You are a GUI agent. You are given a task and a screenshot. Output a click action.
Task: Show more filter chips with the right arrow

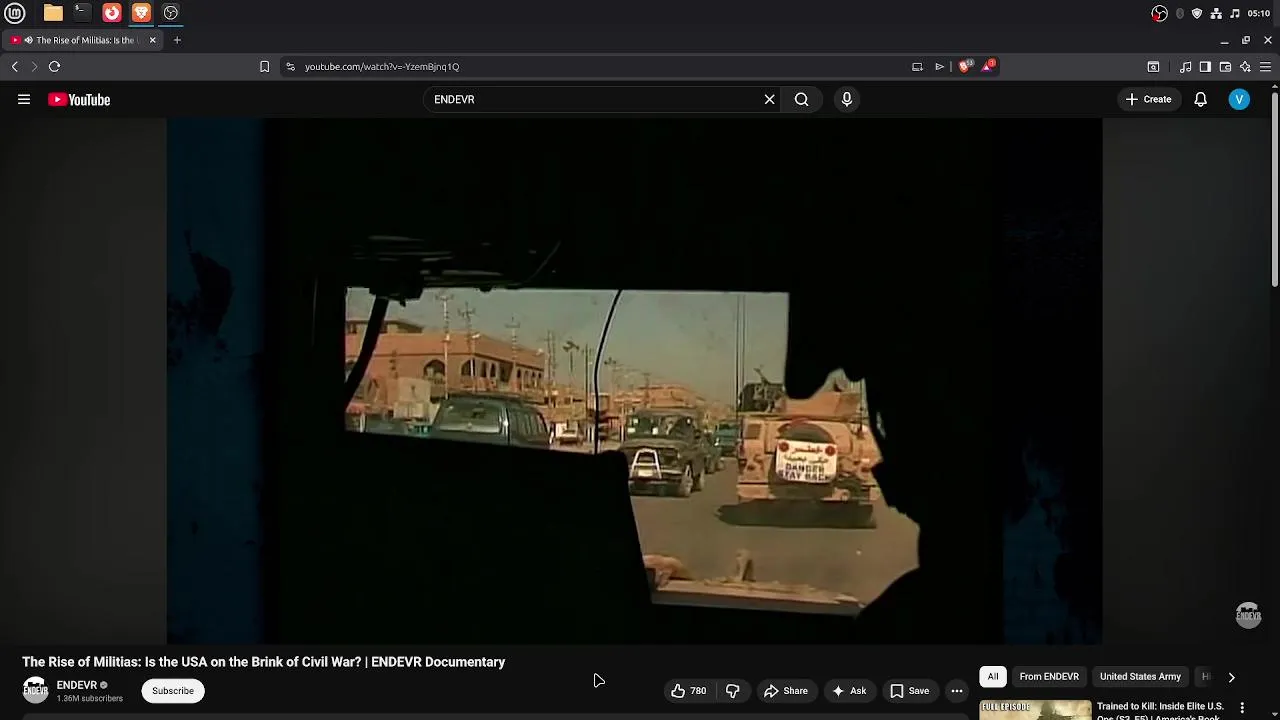point(1231,677)
